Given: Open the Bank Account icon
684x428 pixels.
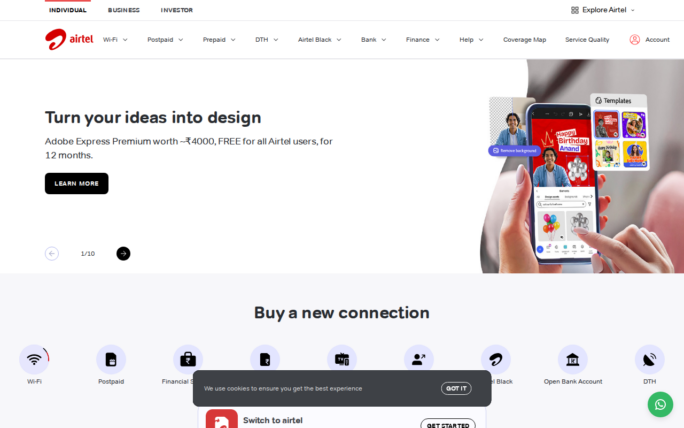Looking at the screenshot, I should pos(572,360).
